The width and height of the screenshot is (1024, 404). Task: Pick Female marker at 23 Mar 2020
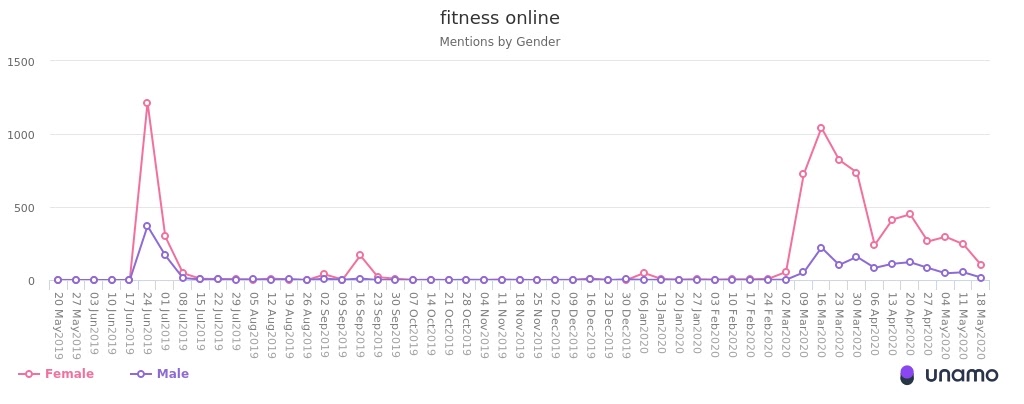(839, 160)
